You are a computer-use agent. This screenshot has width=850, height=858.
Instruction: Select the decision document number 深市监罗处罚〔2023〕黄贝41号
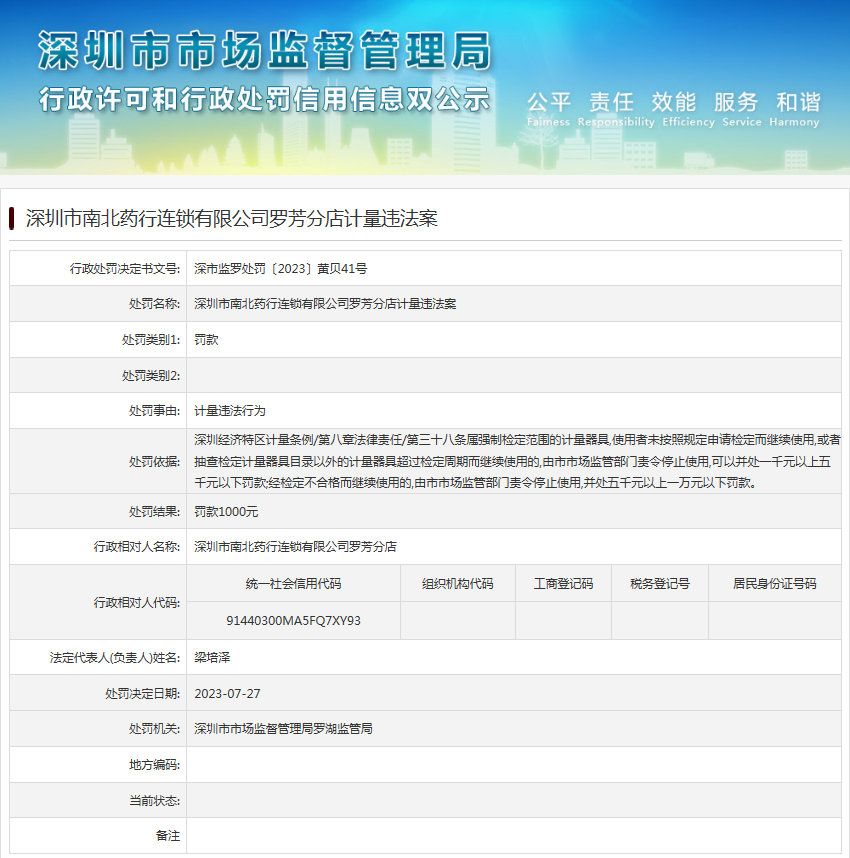coord(280,268)
